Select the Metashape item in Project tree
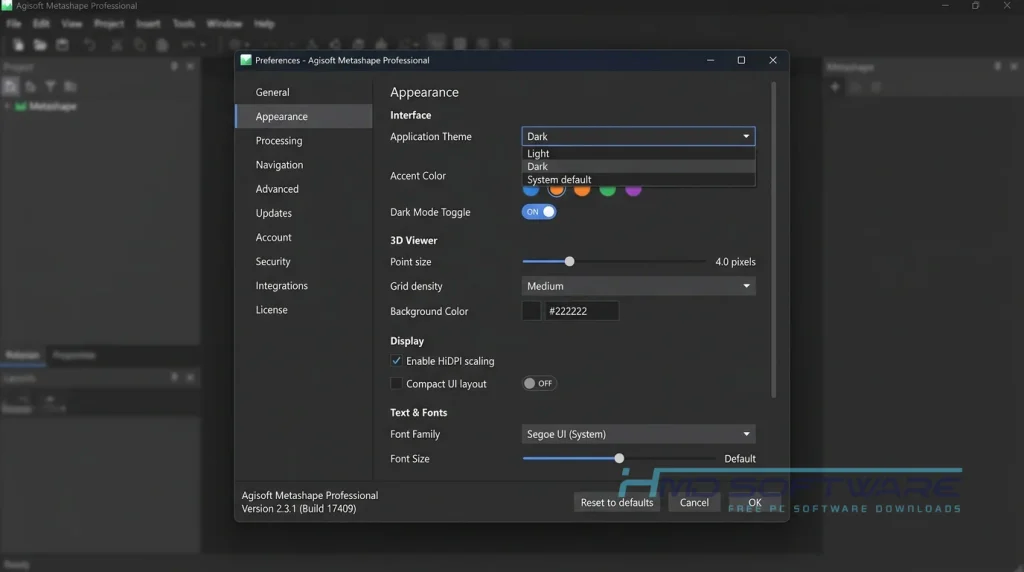The height and width of the screenshot is (572, 1024). tap(52, 106)
